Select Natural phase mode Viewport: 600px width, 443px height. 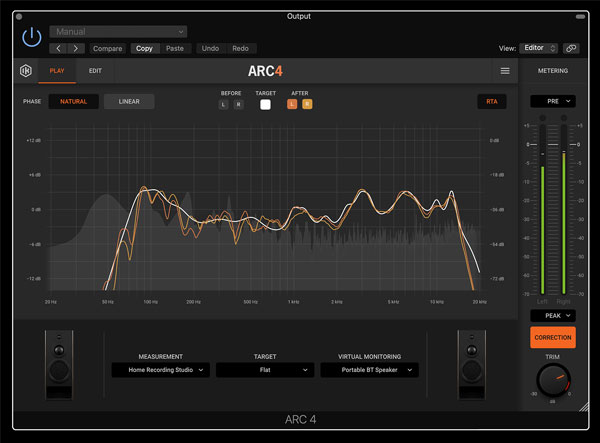(73, 101)
